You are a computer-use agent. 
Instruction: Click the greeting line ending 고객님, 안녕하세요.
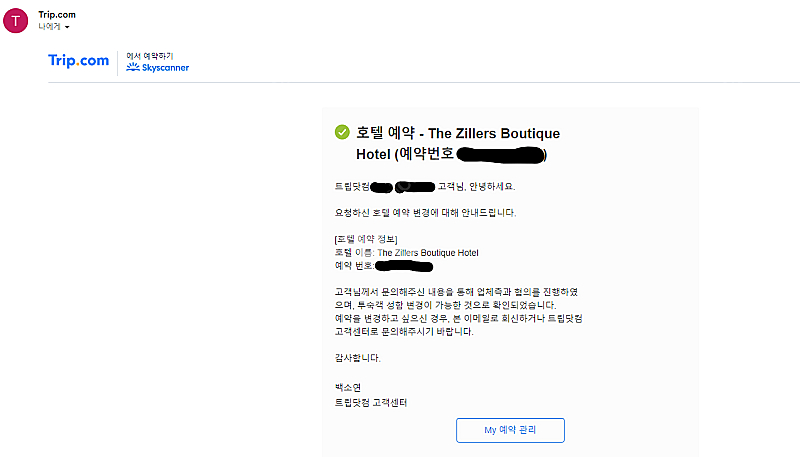[x=425, y=187]
